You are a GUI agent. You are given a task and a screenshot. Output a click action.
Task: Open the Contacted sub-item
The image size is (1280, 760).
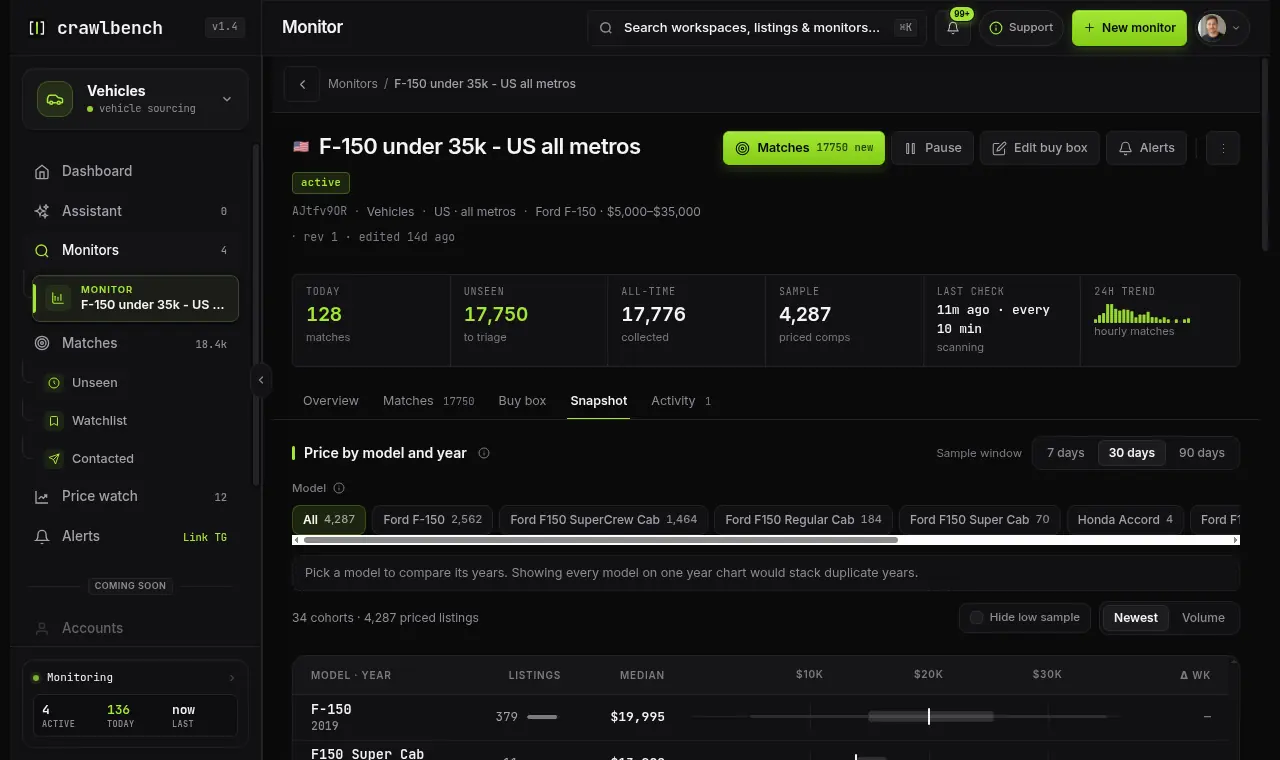(x=139, y=459)
